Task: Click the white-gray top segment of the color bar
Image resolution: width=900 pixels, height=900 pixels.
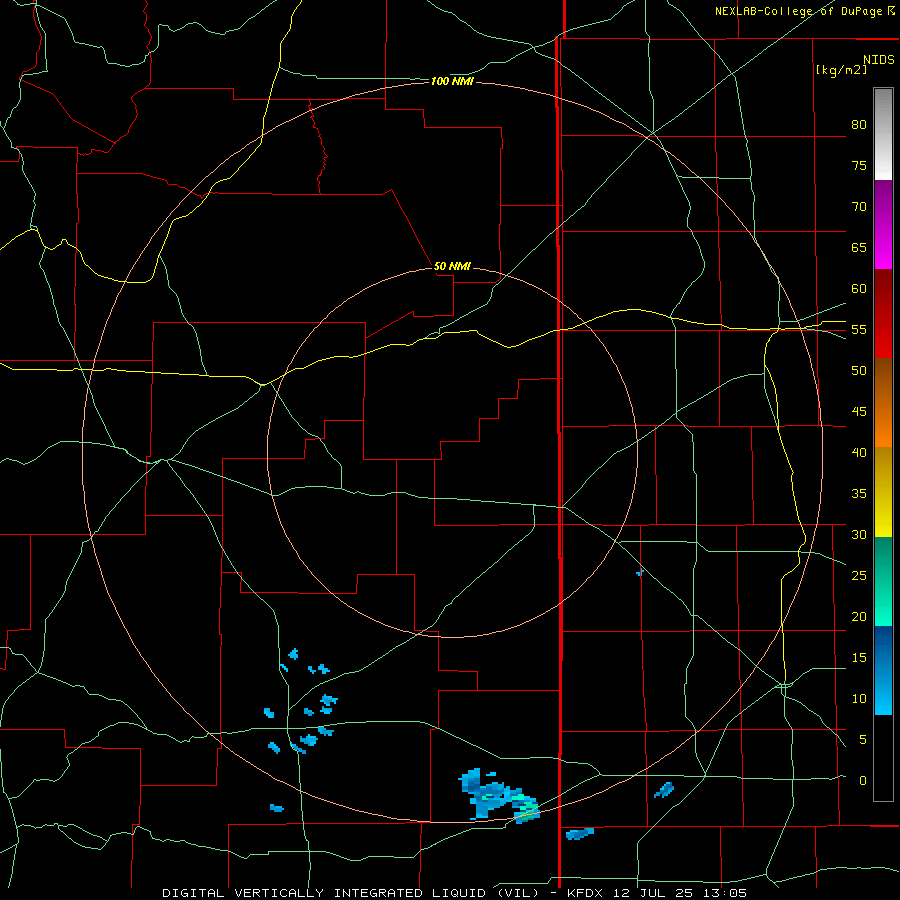Action: 883,134
